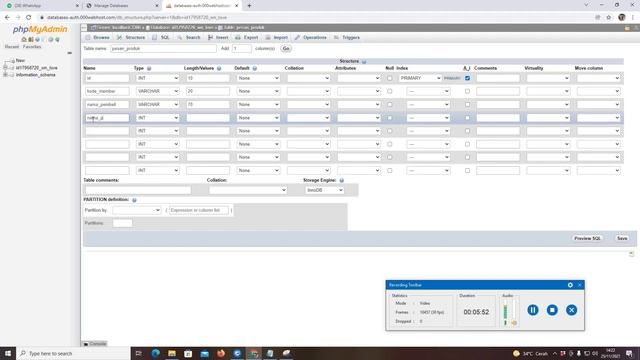
Task: Click the Table name input field
Action: [x=163, y=49]
